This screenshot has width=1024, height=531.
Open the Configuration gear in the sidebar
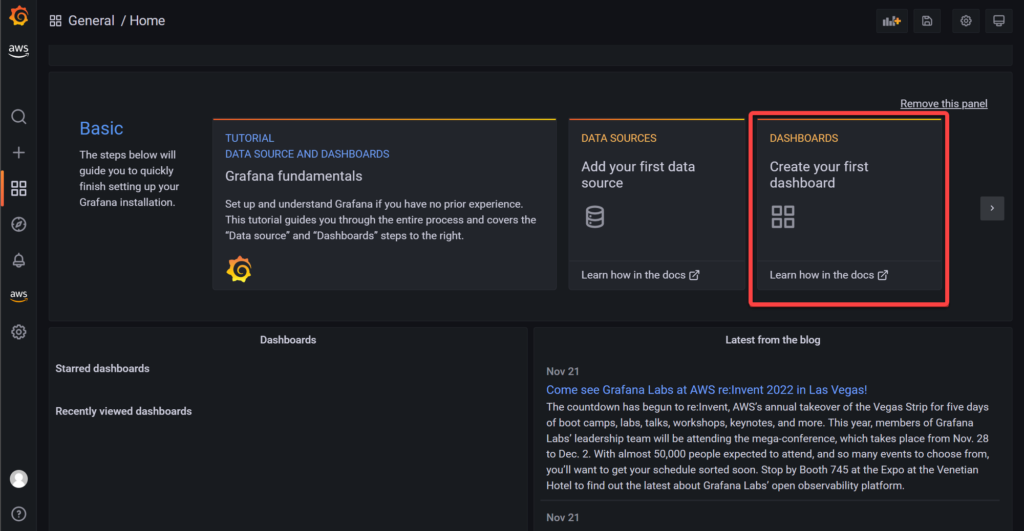pyautogui.click(x=19, y=332)
